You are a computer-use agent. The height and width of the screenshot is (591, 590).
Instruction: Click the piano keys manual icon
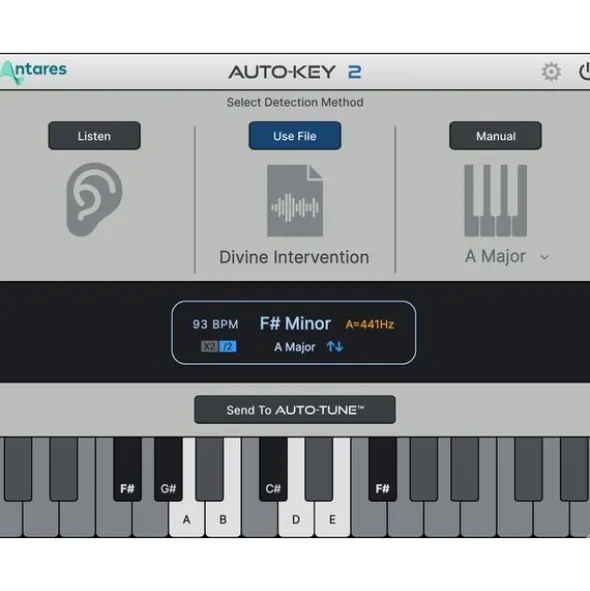[495, 201]
